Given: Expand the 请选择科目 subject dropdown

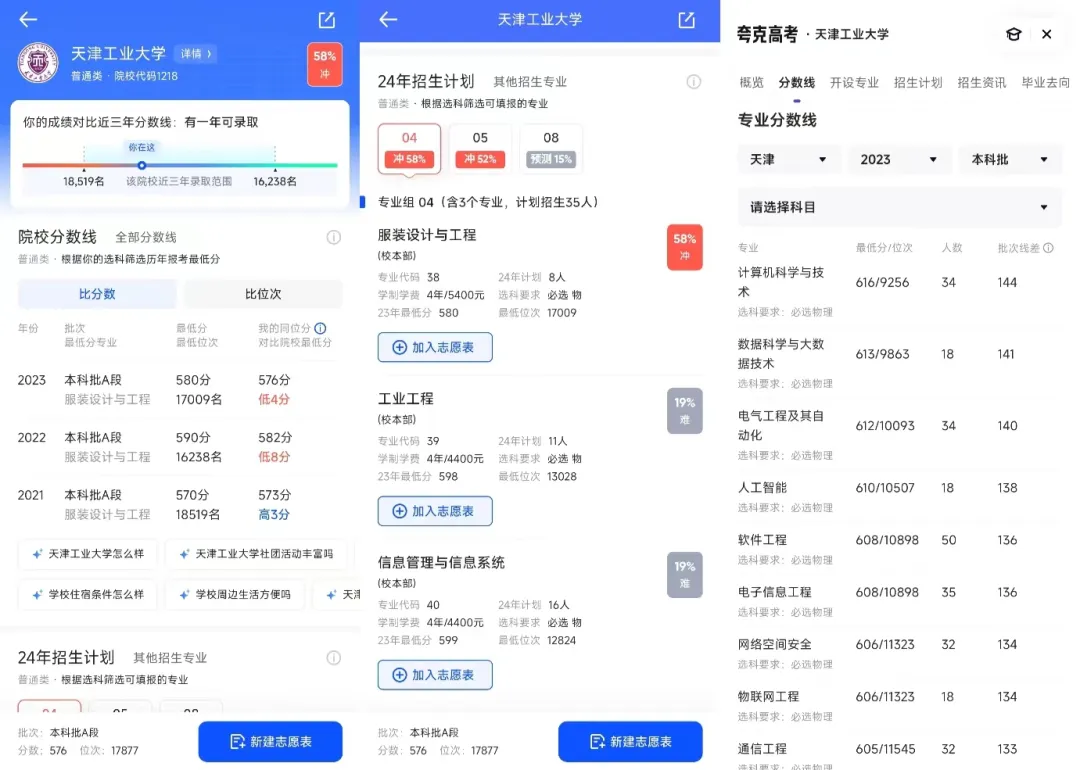Looking at the screenshot, I should click(899, 207).
